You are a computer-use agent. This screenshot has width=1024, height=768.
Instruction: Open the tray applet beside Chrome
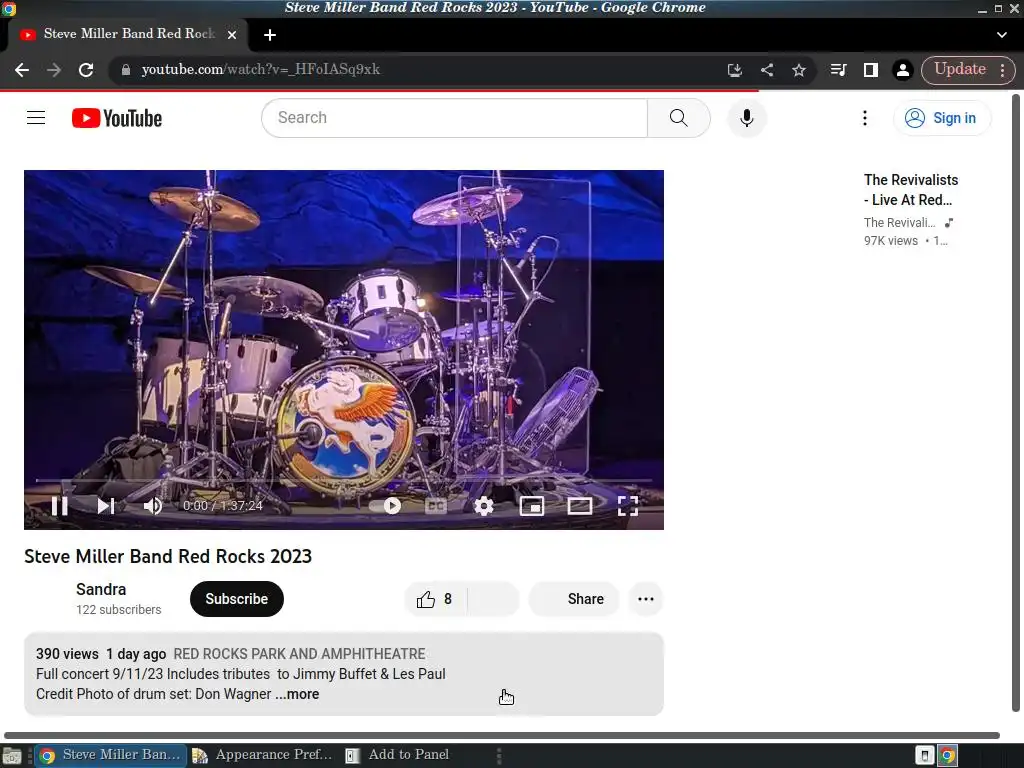924,756
